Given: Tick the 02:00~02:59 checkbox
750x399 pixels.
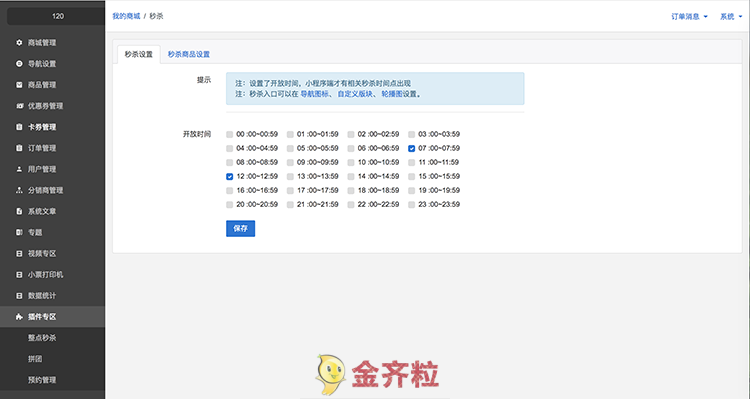Looking at the screenshot, I should (351, 134).
